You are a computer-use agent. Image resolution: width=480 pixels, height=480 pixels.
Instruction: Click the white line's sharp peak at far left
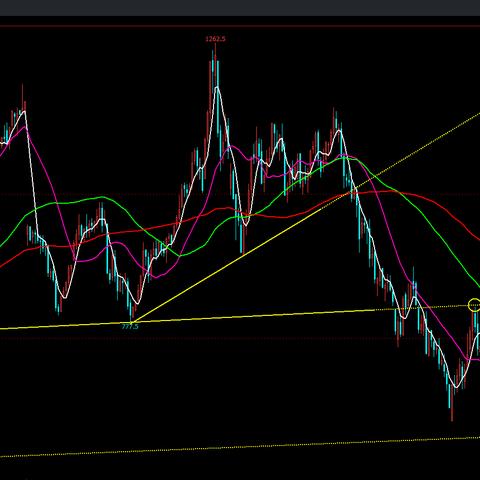pyautogui.click(x=24, y=112)
